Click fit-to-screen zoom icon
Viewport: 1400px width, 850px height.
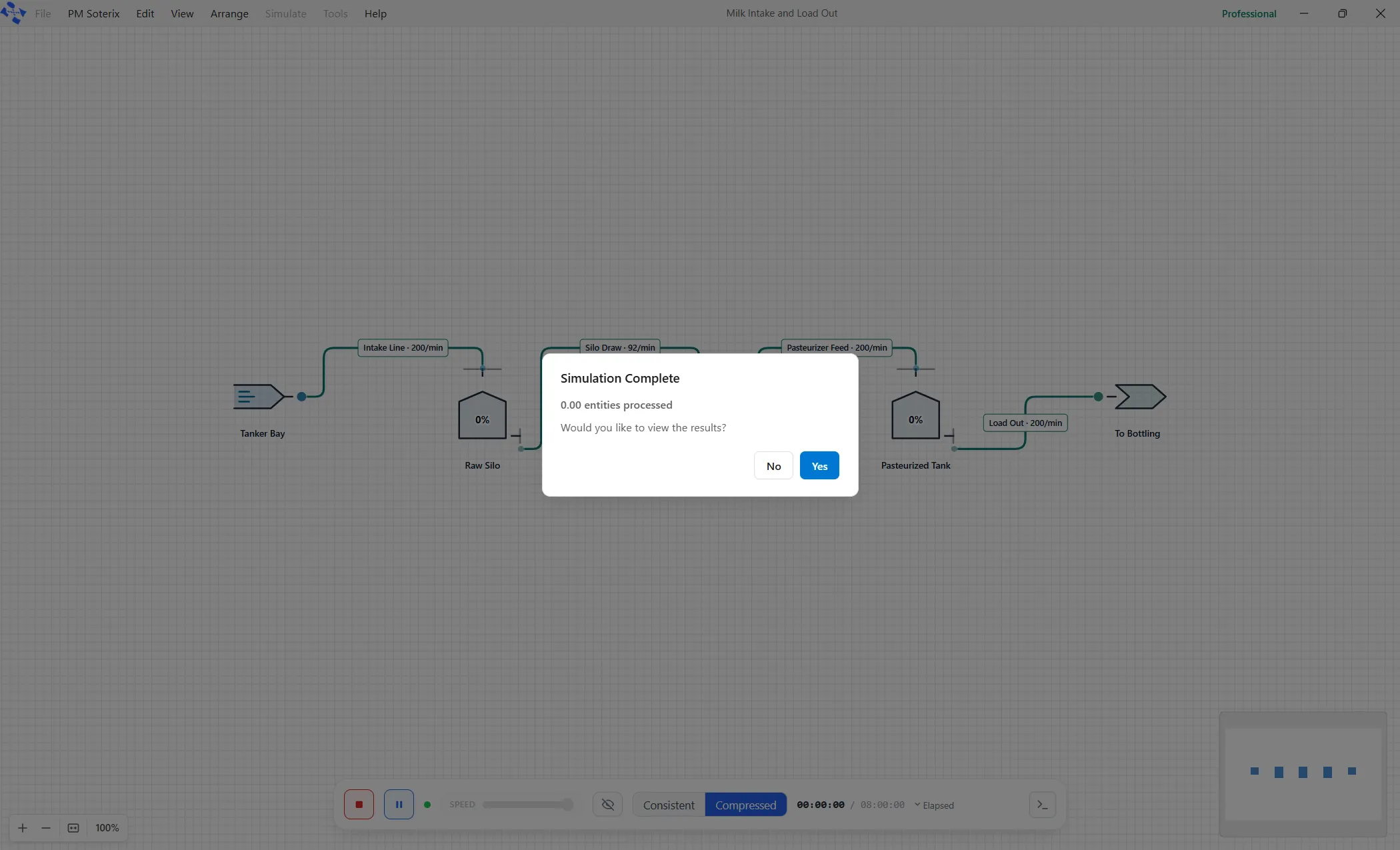(x=73, y=828)
